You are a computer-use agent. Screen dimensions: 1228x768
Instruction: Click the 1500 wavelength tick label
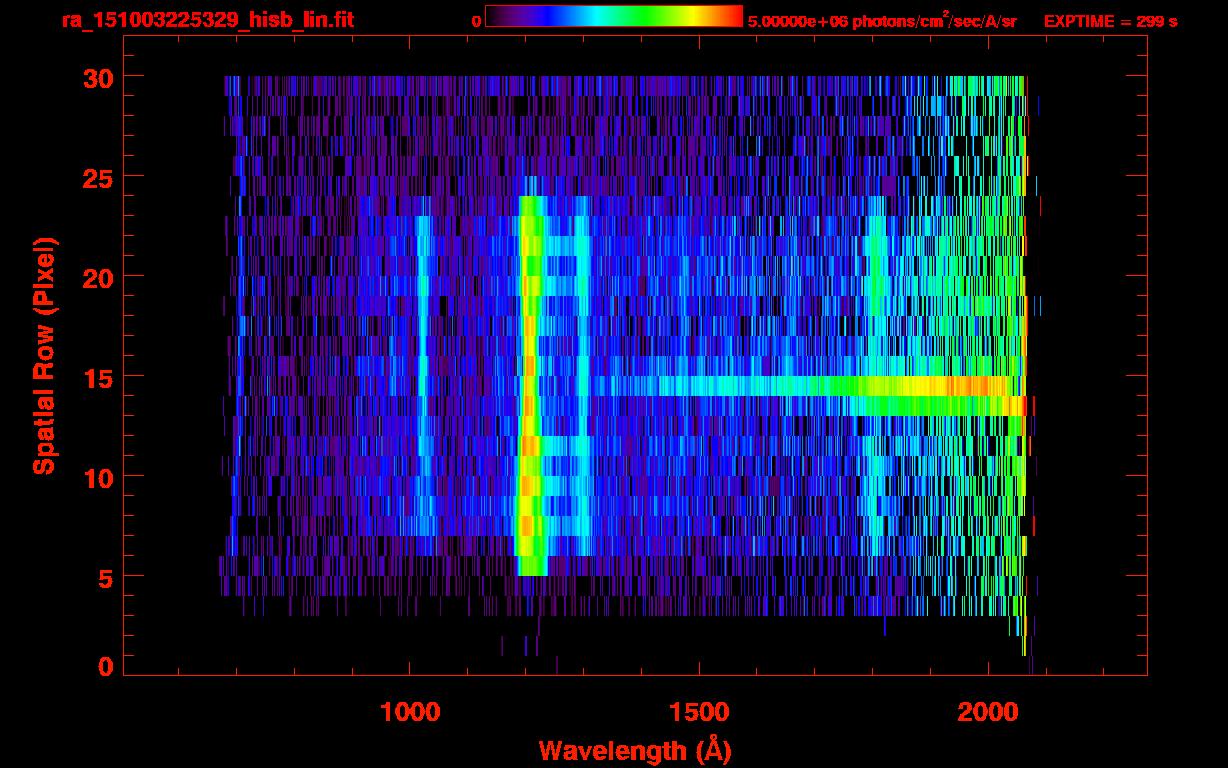(699, 712)
